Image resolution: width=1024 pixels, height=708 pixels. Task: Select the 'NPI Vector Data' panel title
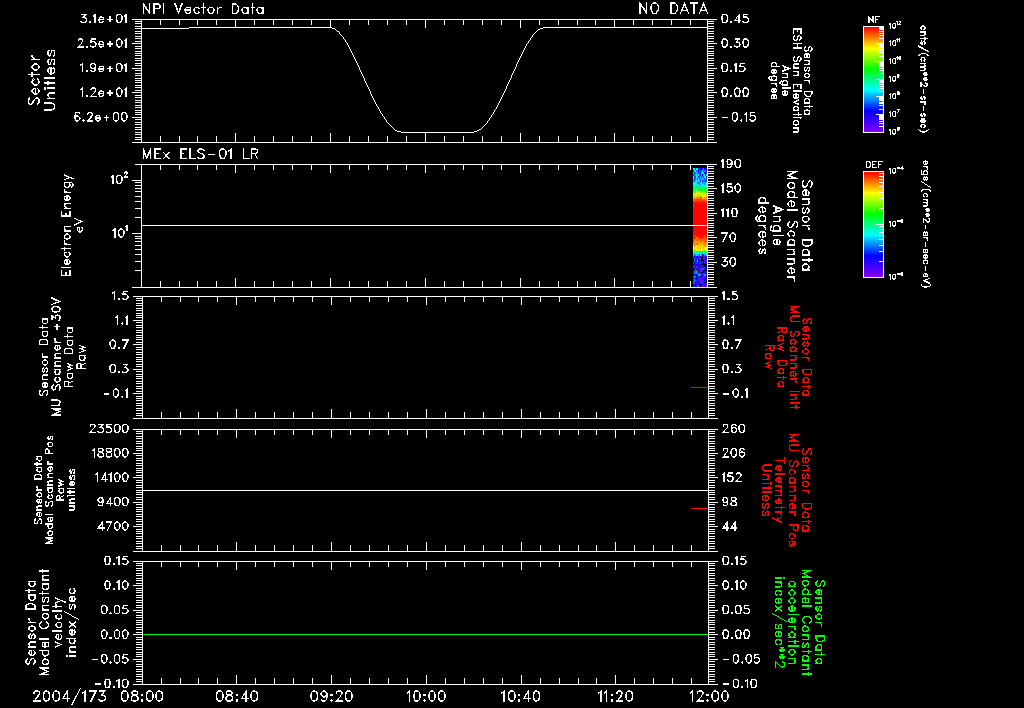click(x=203, y=9)
